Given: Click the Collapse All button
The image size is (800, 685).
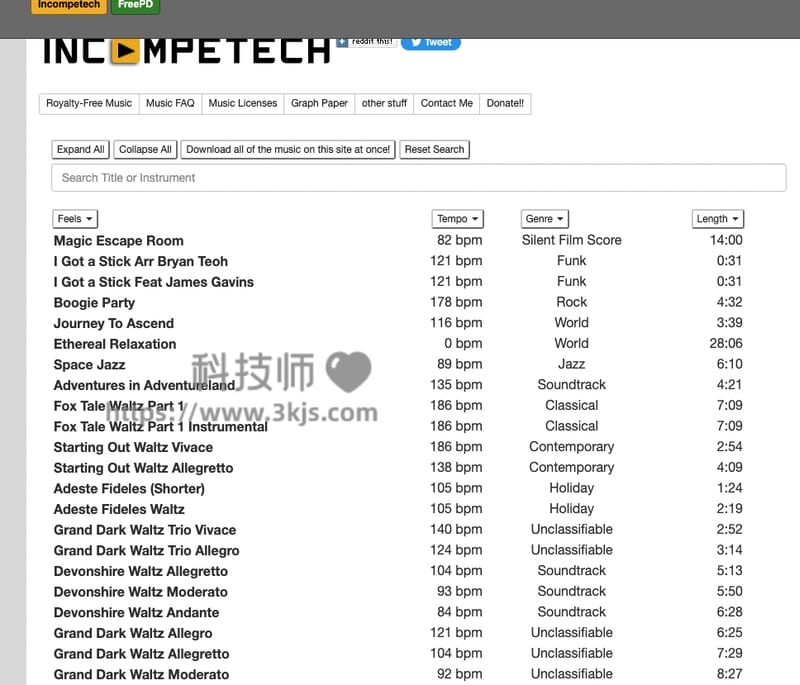Looking at the screenshot, I should click(145, 149).
